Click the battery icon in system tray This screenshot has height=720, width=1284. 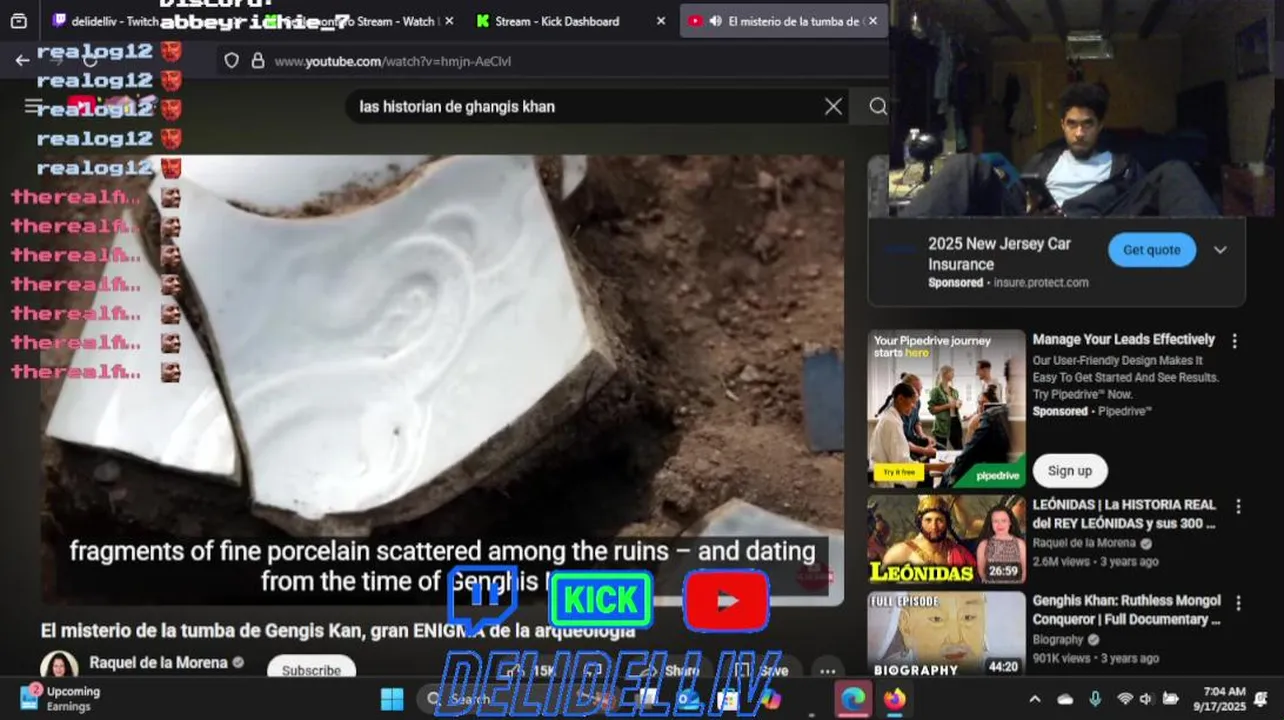pos(1171,699)
